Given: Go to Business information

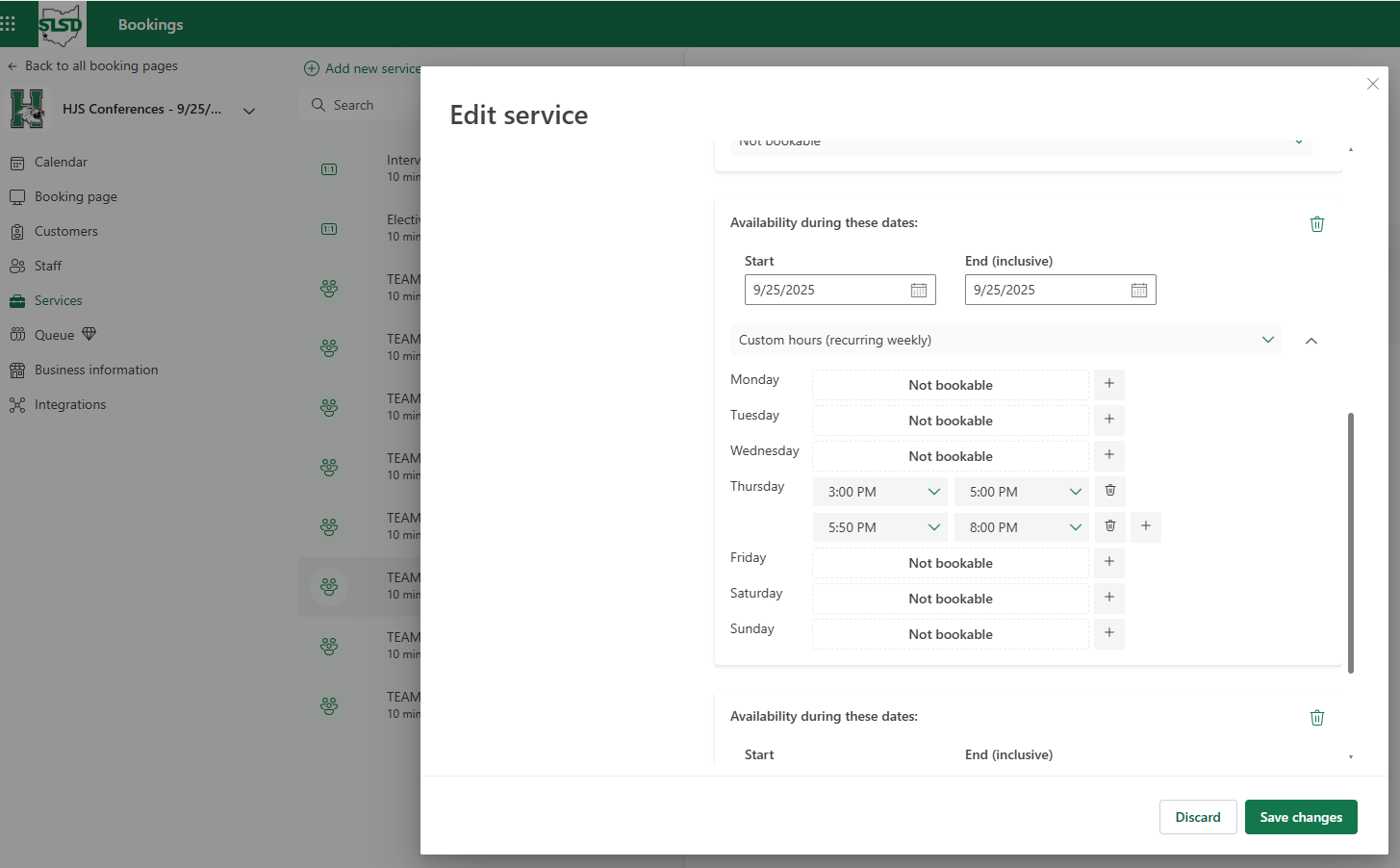Looking at the screenshot, I should point(96,370).
